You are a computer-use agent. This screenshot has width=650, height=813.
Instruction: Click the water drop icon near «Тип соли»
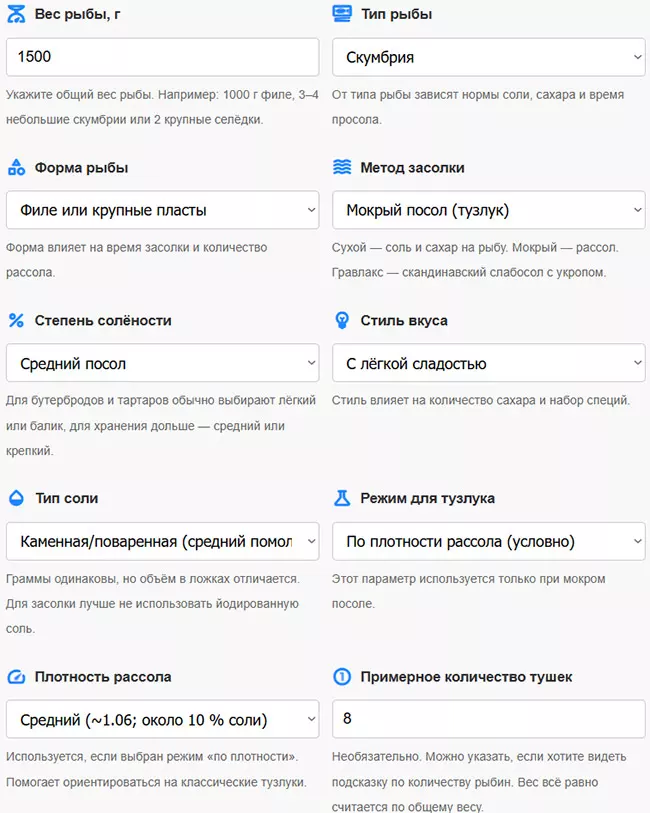18,498
